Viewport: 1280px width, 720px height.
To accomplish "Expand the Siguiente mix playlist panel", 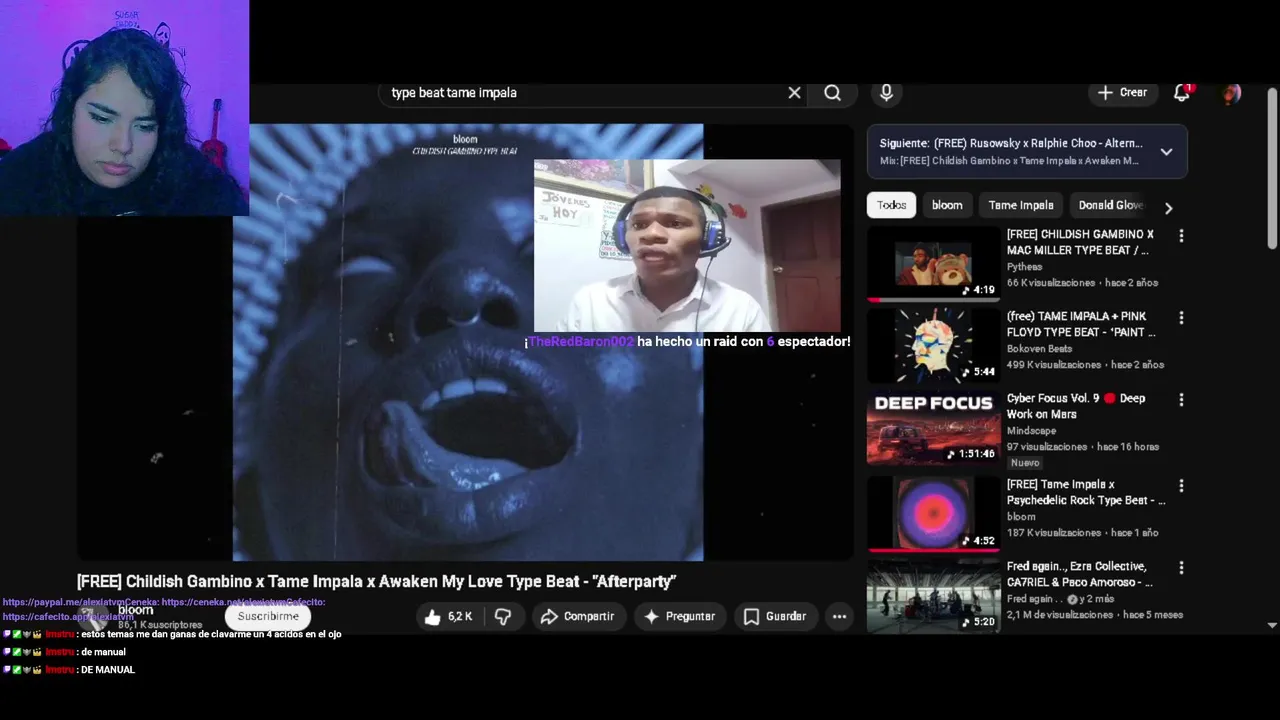I will [x=1166, y=152].
